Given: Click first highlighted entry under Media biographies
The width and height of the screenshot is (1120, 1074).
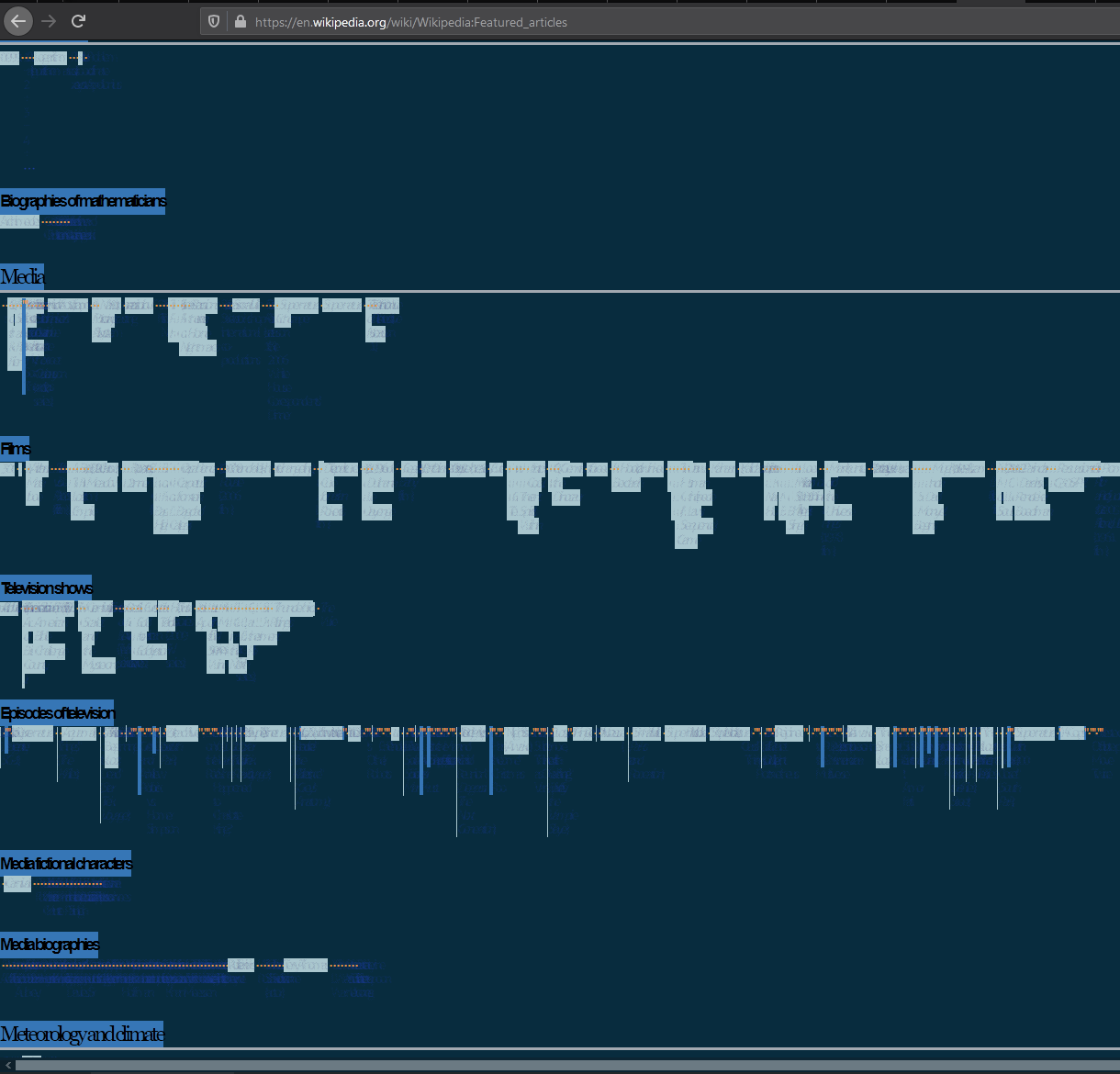Looking at the screenshot, I should (241, 965).
